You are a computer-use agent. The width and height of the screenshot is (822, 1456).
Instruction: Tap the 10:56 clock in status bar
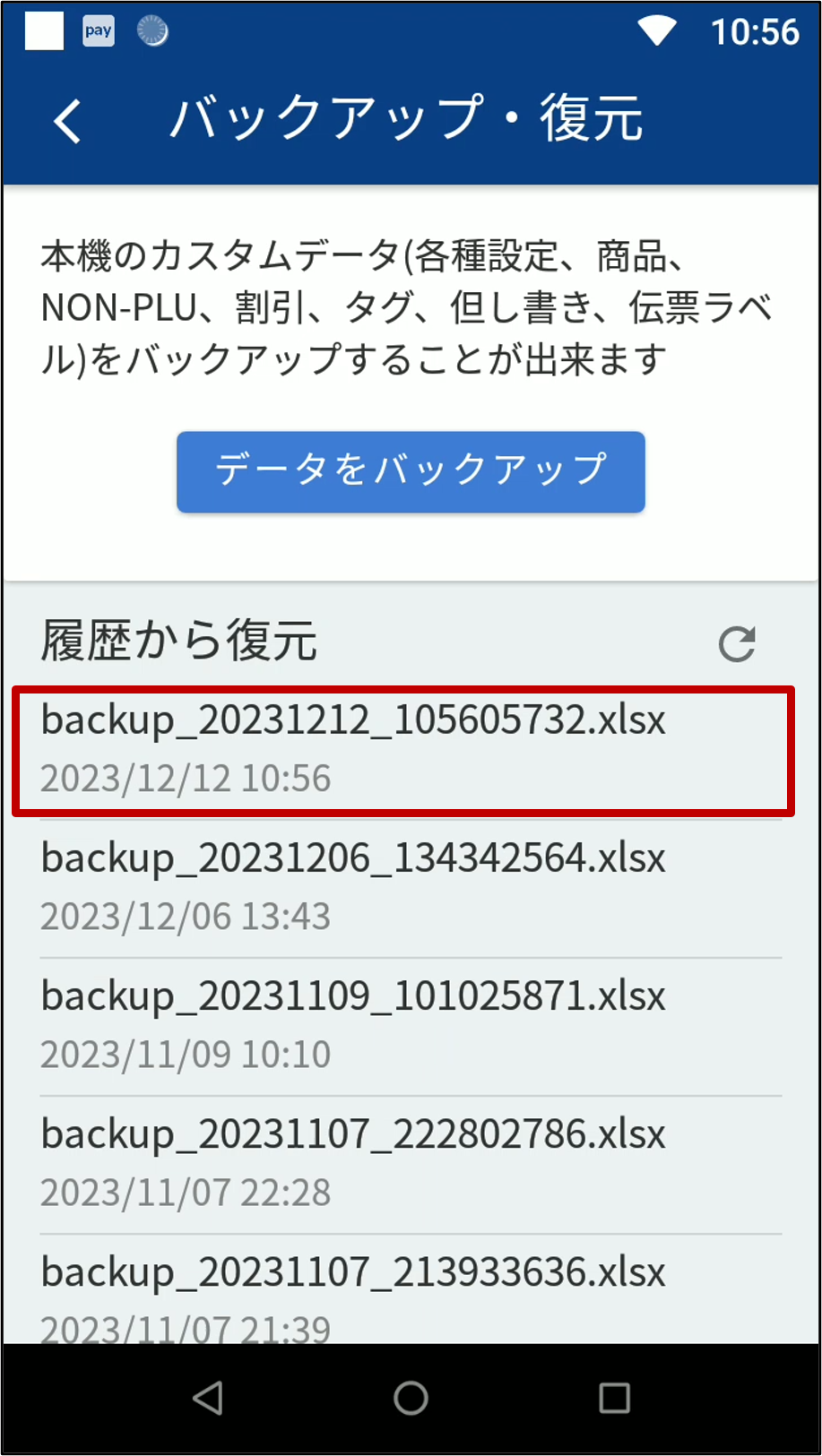755,32
